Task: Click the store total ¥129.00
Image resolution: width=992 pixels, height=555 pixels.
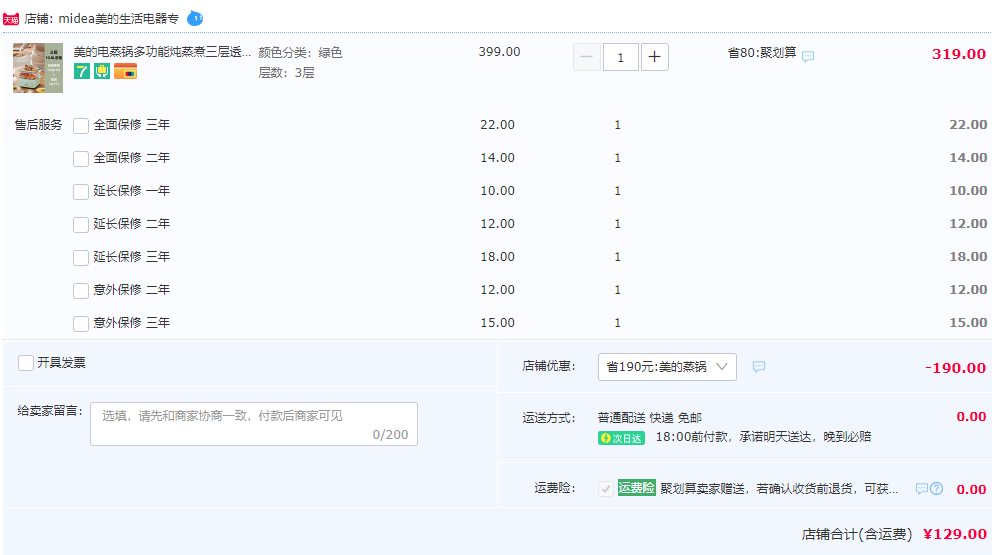Action: [955, 534]
